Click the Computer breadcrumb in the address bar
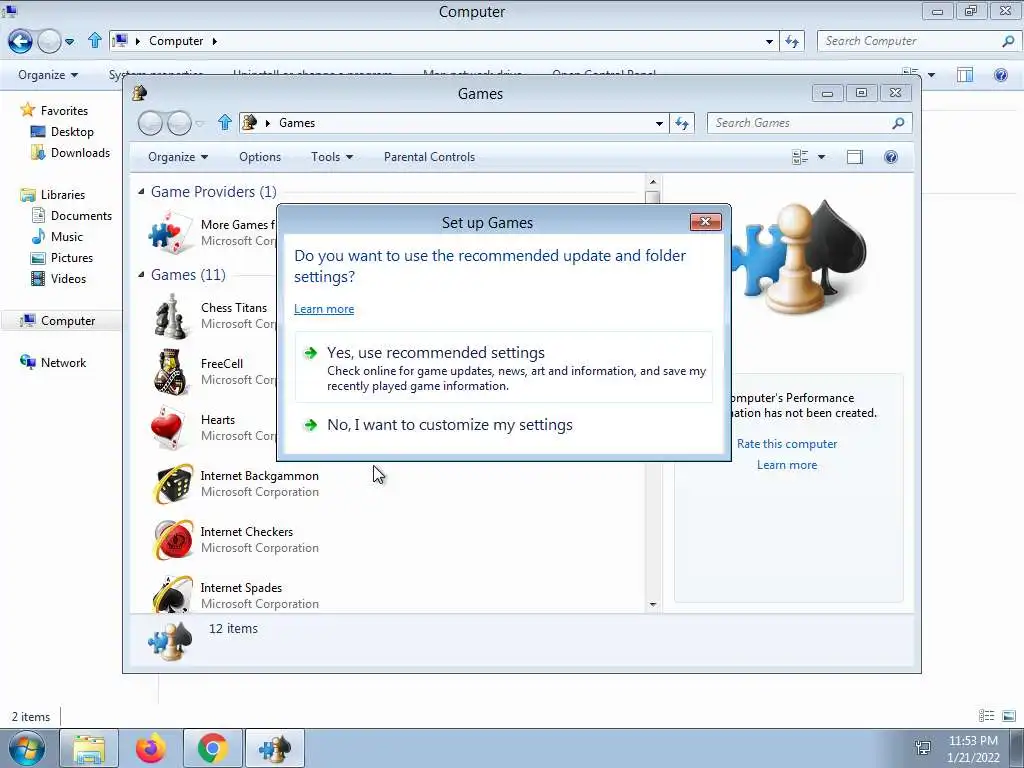The image size is (1024, 768). pyautogui.click(x=176, y=41)
